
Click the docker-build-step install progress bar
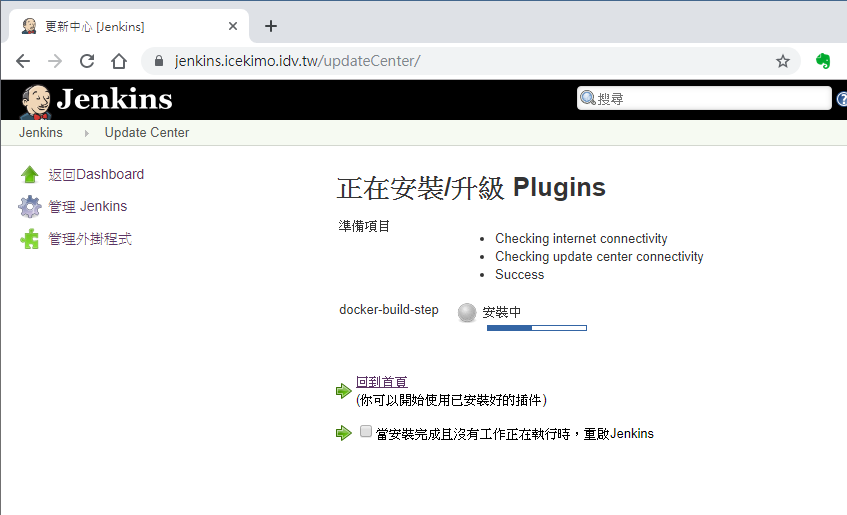click(x=536, y=328)
